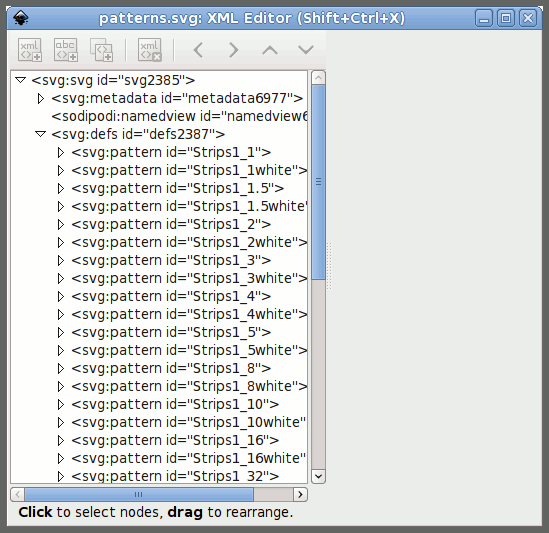Collapse the svg:svg svg2385 root node
Image resolution: width=549 pixels, height=533 pixels.
coord(21,80)
